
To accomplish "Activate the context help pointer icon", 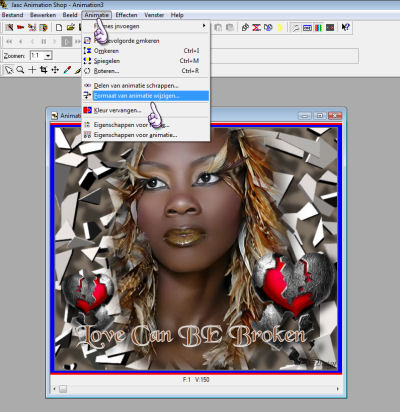I will pyautogui.click(x=346, y=27).
